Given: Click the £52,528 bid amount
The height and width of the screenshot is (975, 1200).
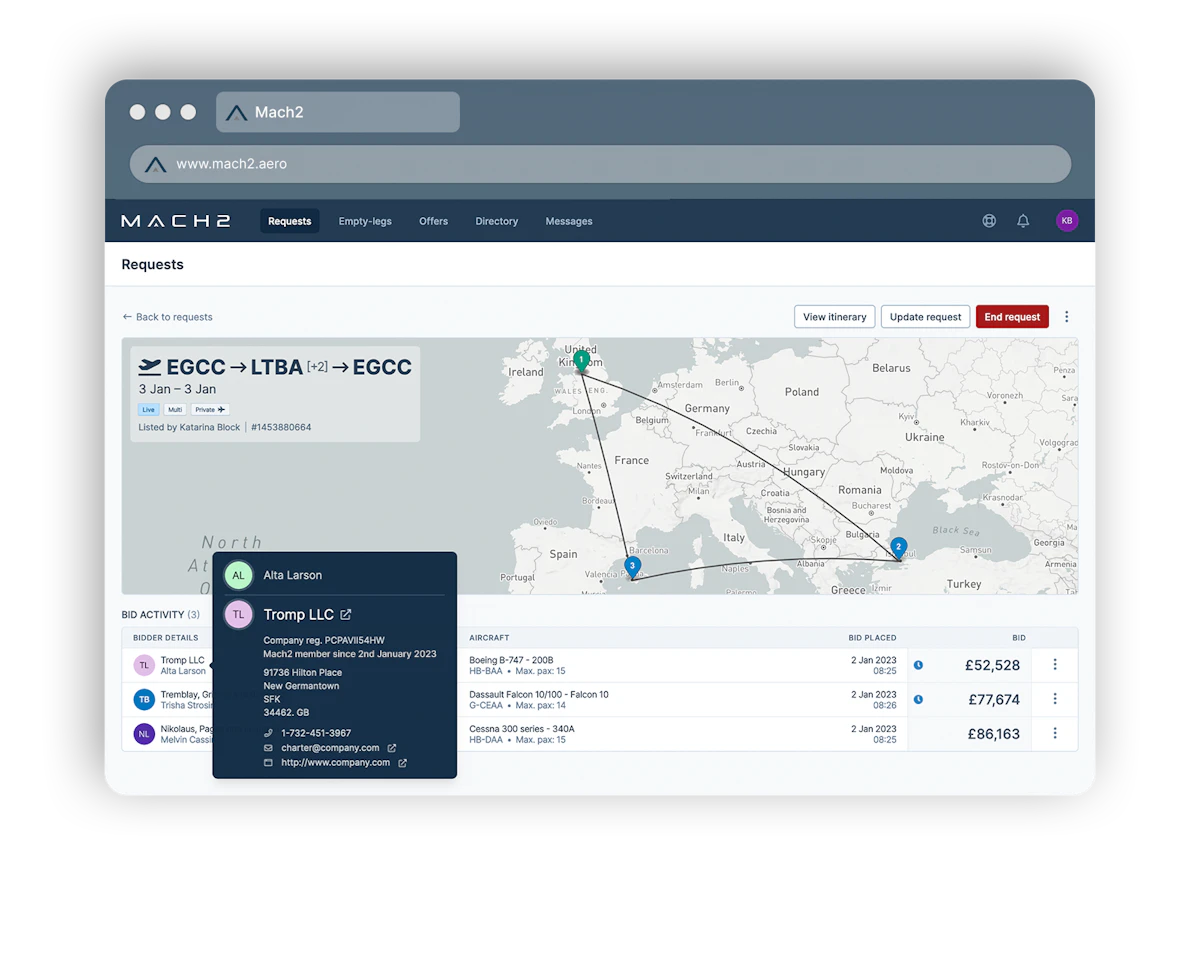Looking at the screenshot, I should (x=992, y=666).
